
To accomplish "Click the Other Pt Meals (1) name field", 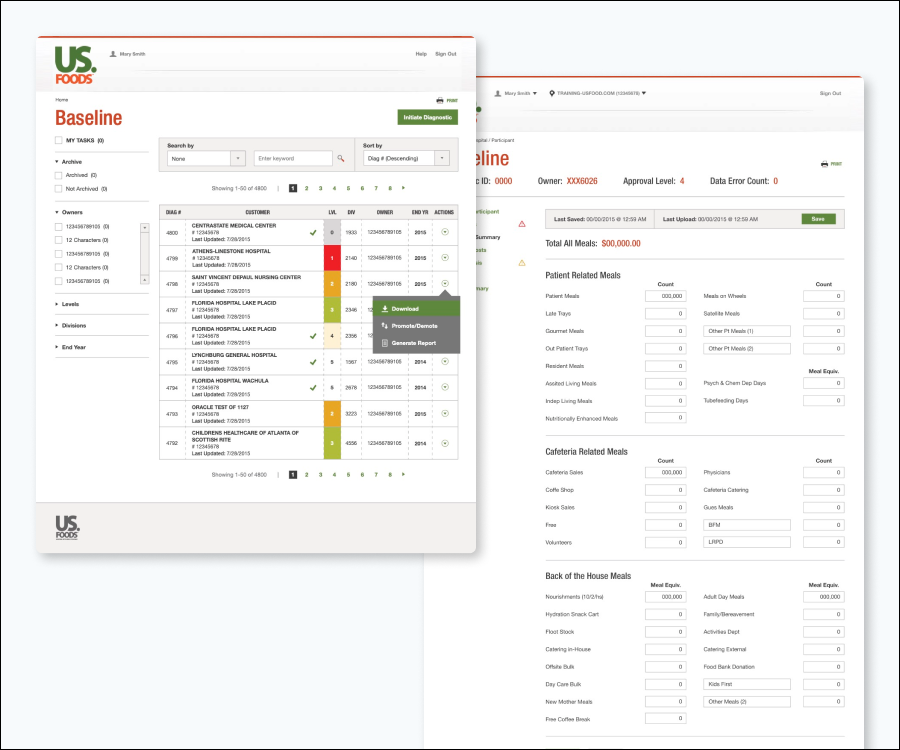I will click(x=747, y=331).
